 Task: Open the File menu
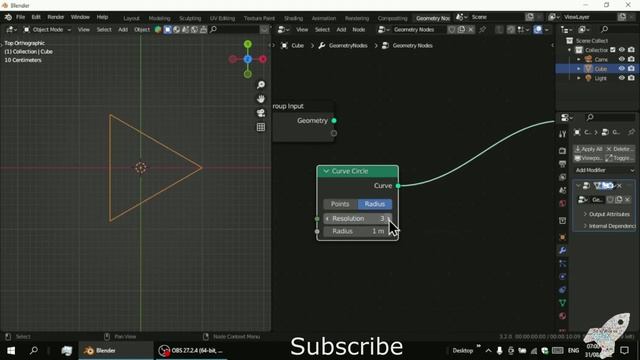click(20, 17)
